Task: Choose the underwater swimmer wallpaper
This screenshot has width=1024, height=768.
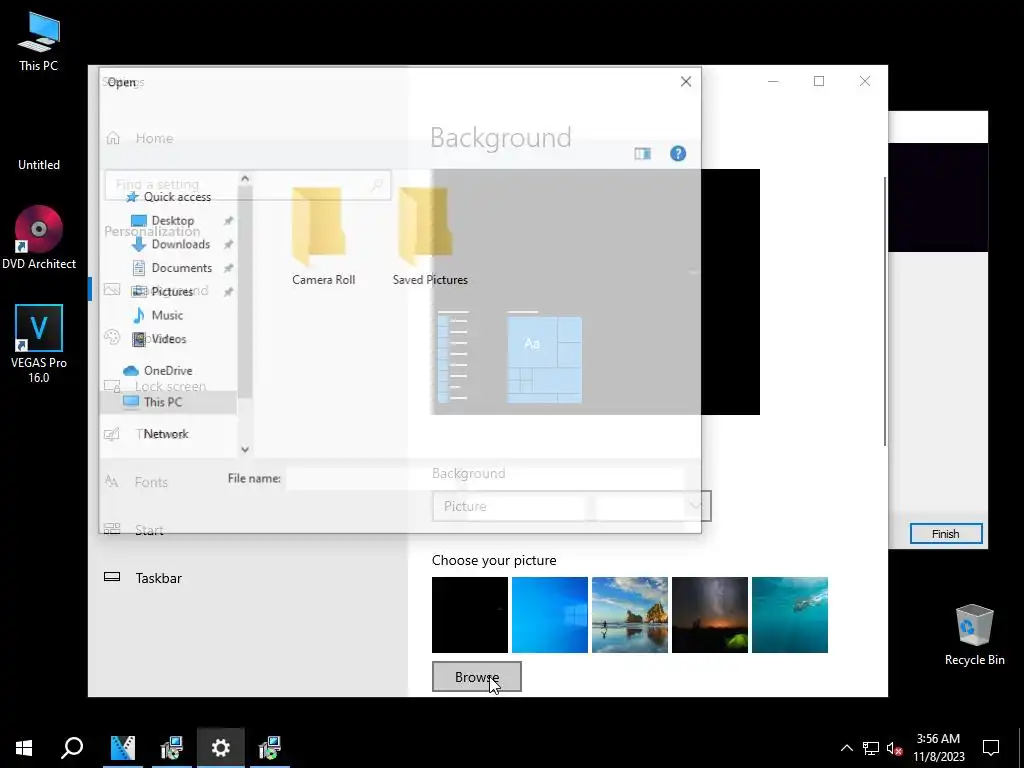Action: coord(790,615)
